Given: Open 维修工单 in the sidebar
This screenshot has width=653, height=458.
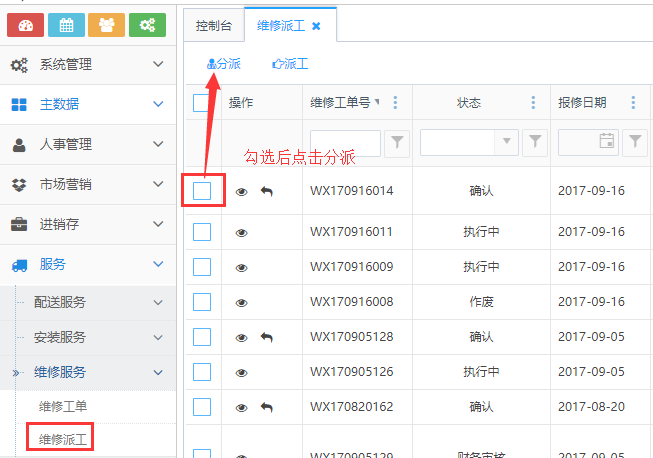Looking at the screenshot, I should [x=63, y=406].
